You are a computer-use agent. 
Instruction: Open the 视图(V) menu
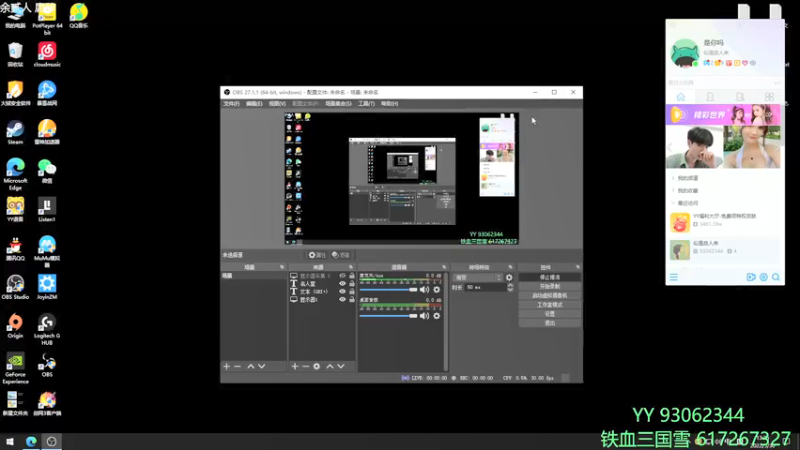(277, 104)
